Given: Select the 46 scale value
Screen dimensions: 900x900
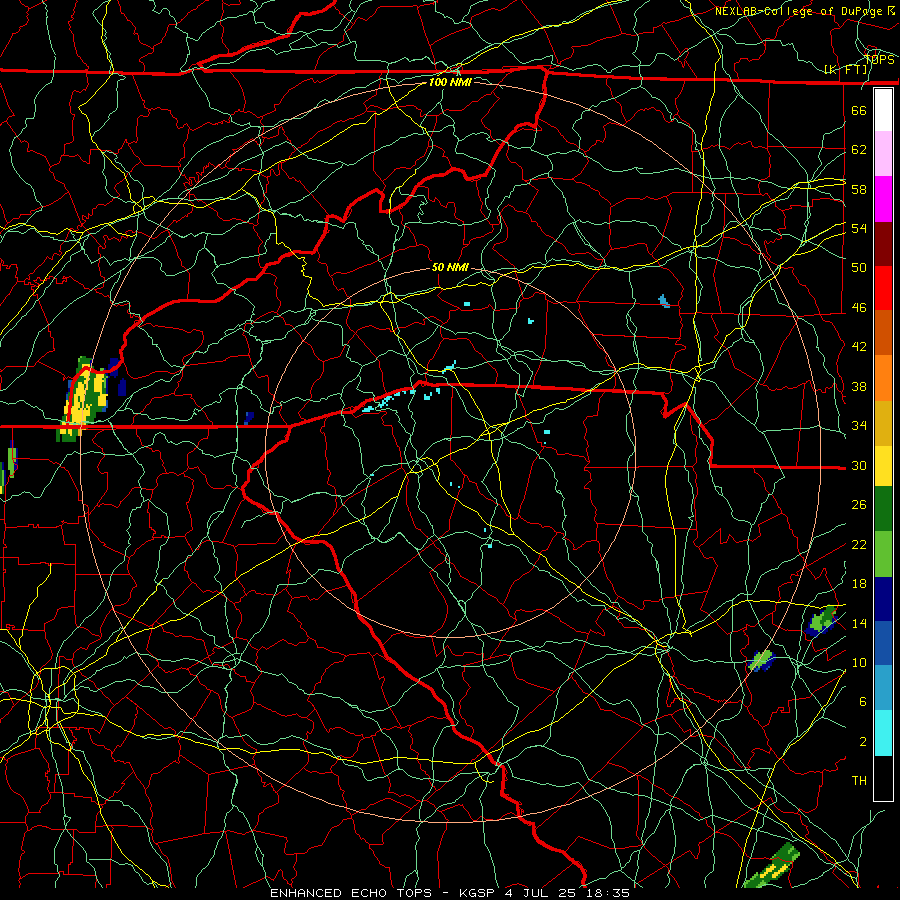Looking at the screenshot, I should (x=859, y=307).
